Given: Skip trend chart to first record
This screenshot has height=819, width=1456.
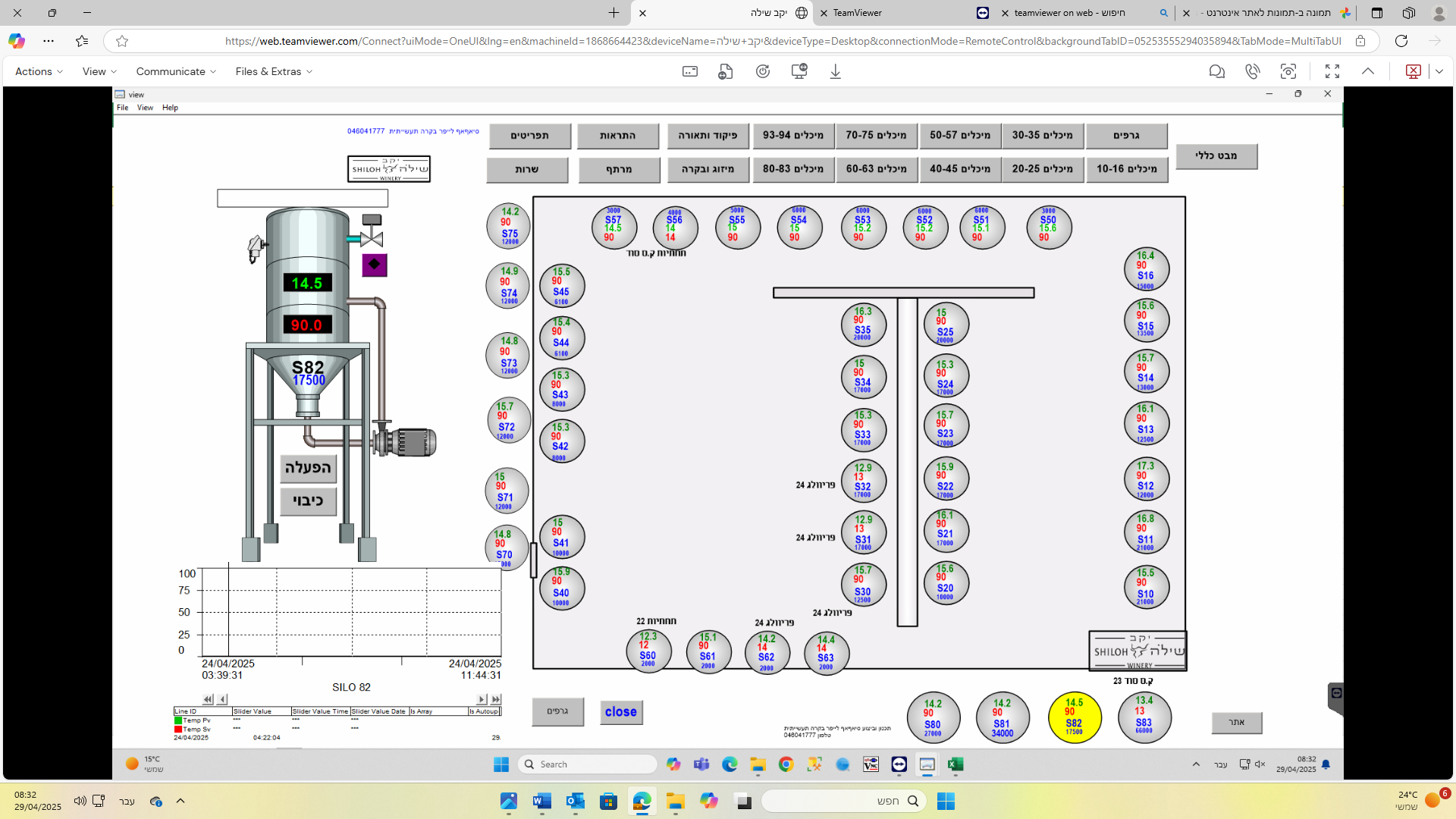Looking at the screenshot, I should click(x=207, y=699).
